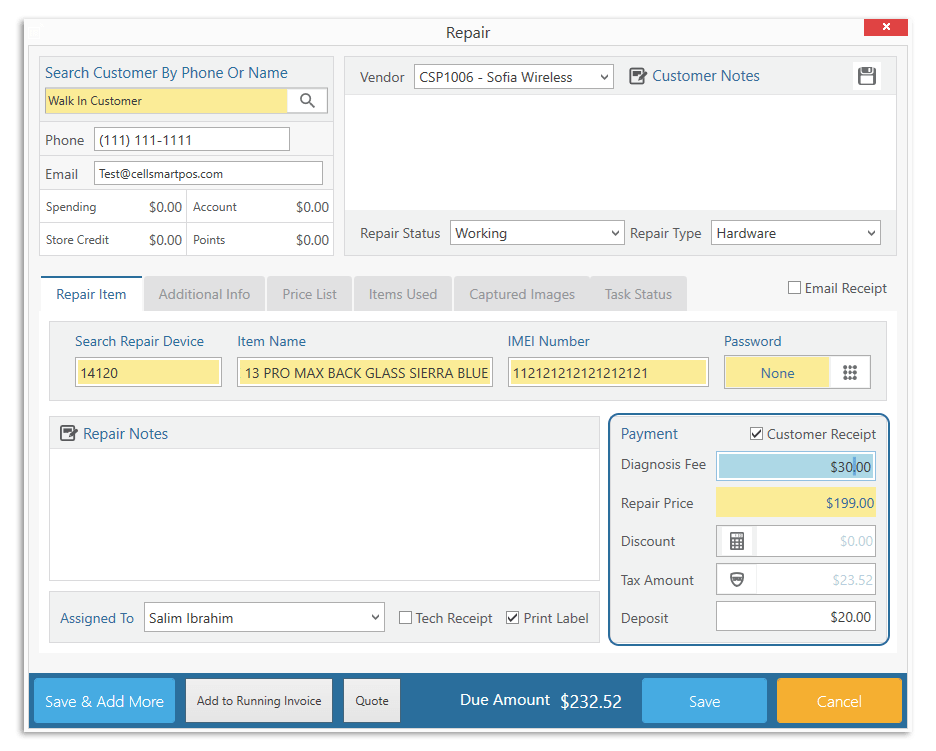Click the customer search magnifier icon

pos(308,100)
